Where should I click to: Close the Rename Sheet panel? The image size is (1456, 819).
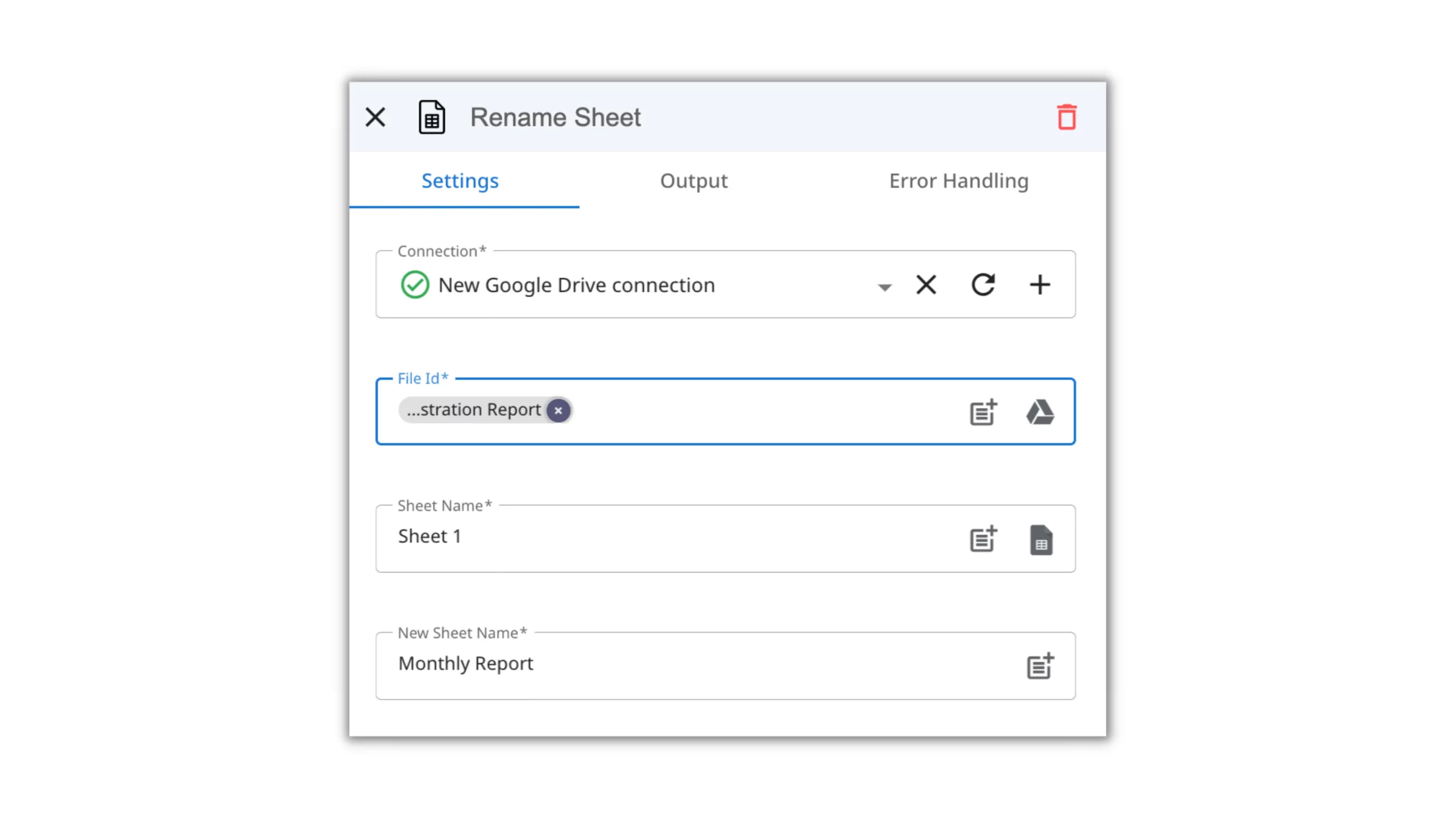coord(375,117)
